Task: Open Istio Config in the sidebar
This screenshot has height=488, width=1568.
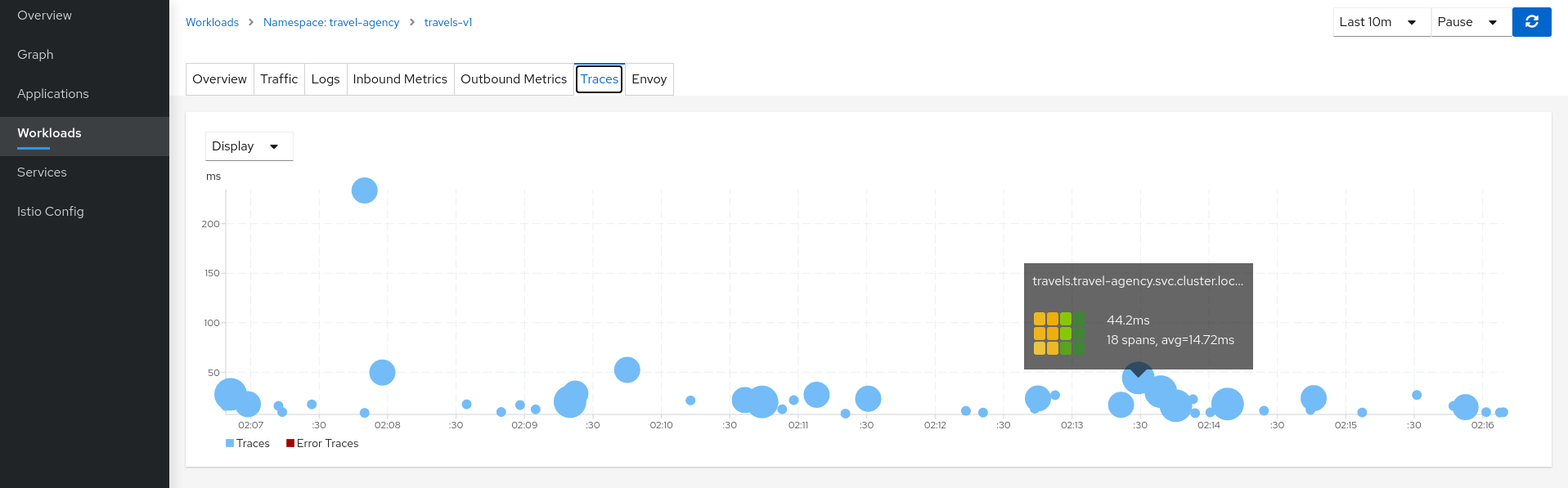Action: 51,212
